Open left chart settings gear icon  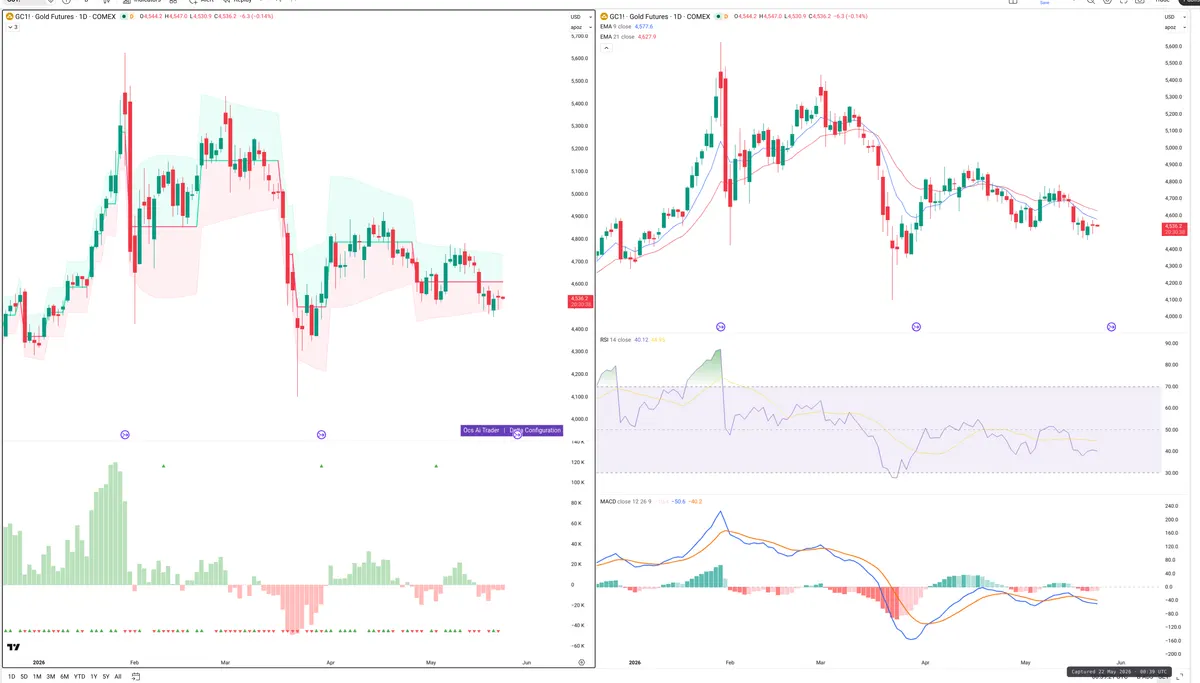(x=581, y=662)
